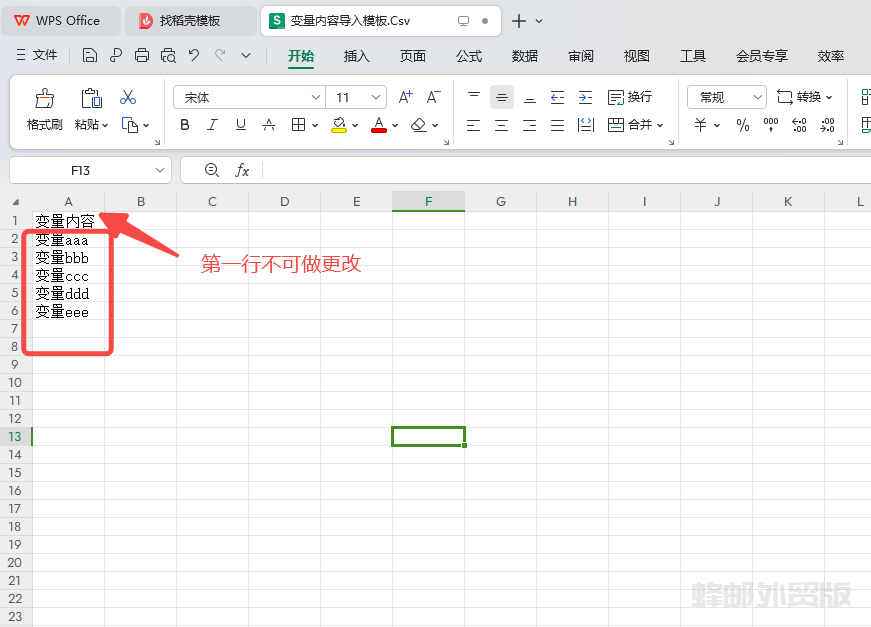Click the Percent style % icon

tap(743, 125)
